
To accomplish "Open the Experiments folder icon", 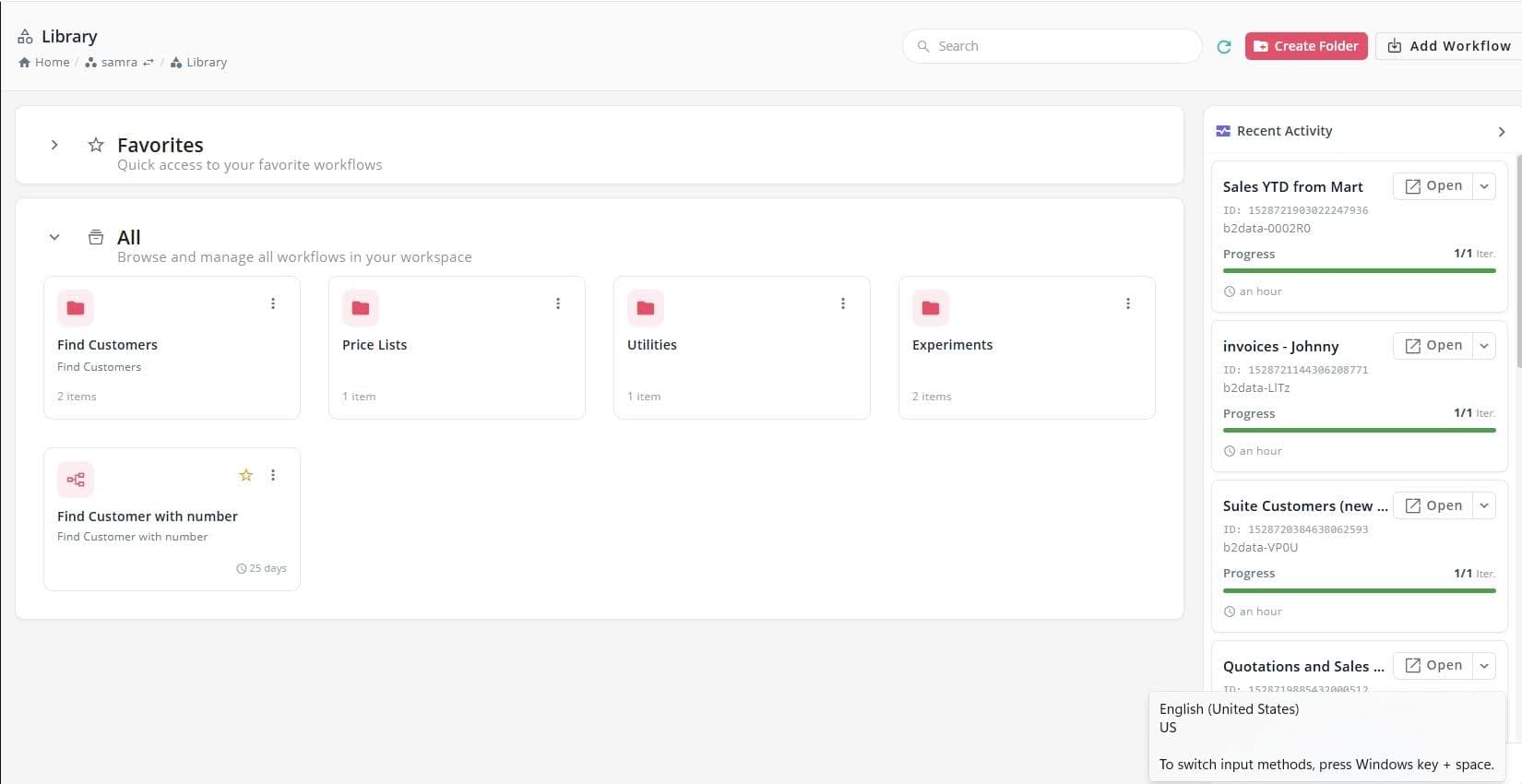I will point(931,308).
